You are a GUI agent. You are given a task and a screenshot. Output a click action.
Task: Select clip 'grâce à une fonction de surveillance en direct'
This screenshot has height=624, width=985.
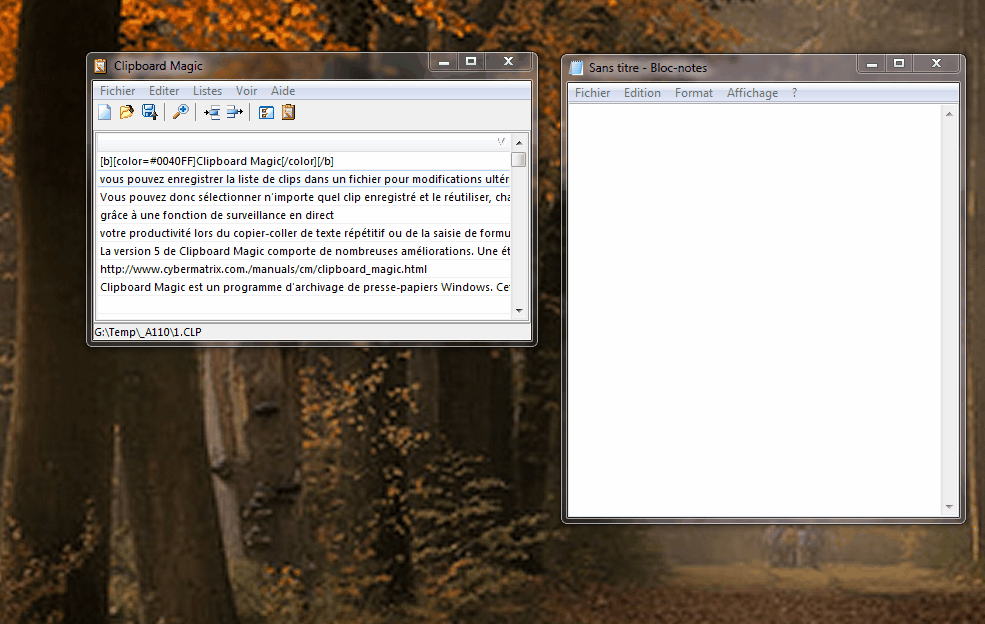coord(303,215)
